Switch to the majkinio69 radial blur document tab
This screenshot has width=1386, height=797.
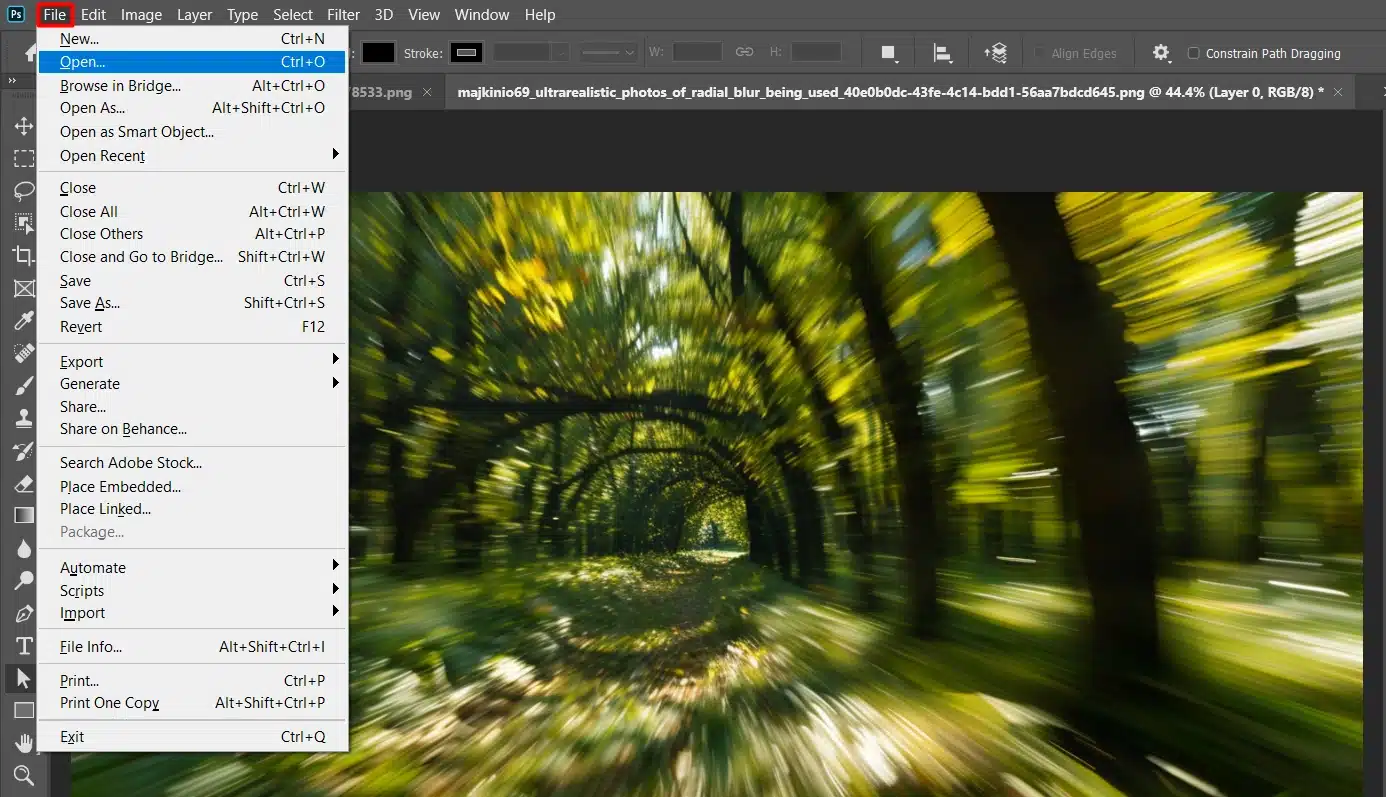pos(891,92)
